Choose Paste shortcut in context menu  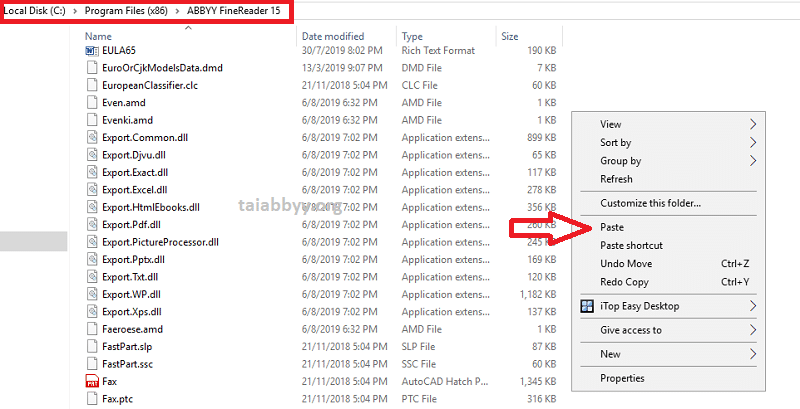point(631,245)
